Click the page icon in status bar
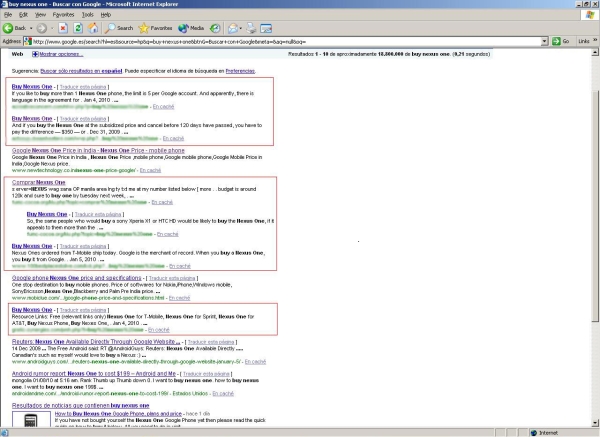The height and width of the screenshot is (437, 600). click(x=5, y=433)
